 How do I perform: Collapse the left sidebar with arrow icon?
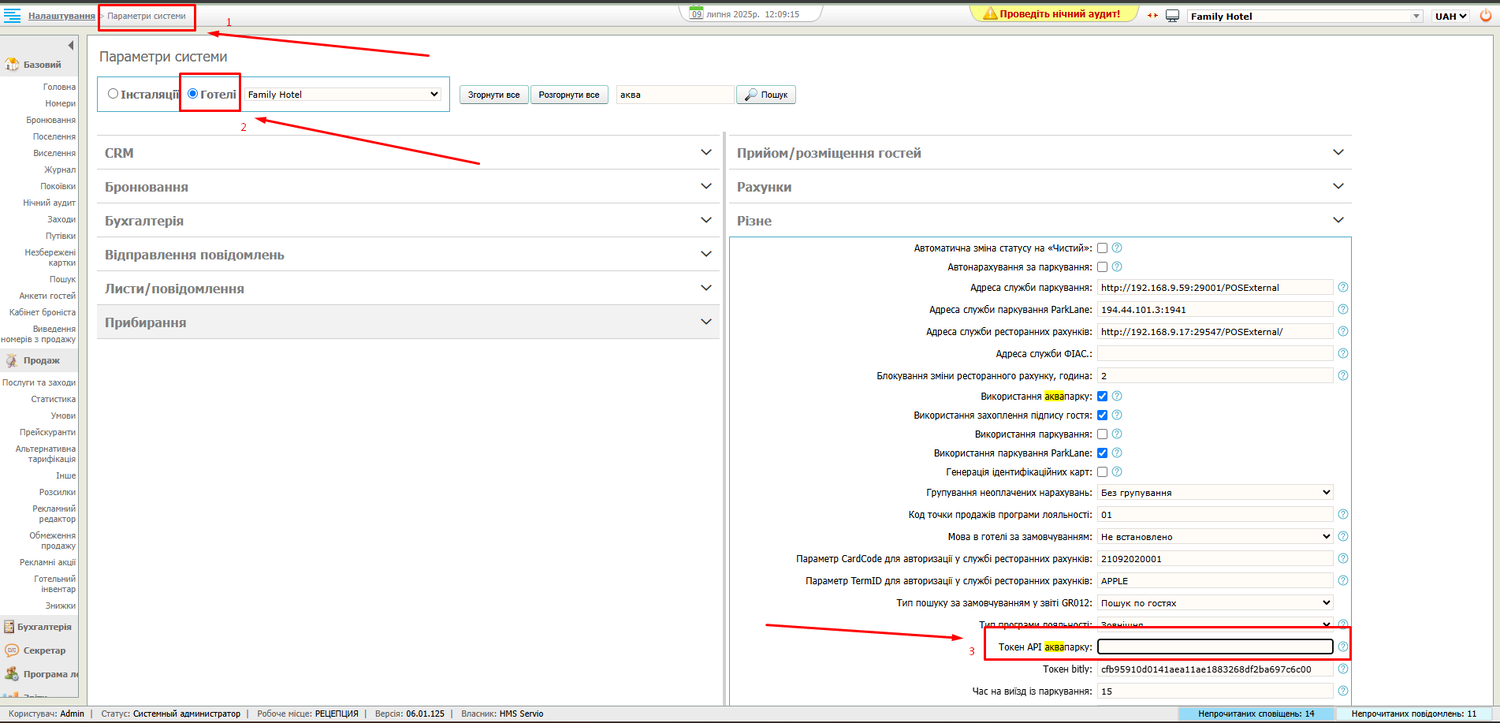71,46
